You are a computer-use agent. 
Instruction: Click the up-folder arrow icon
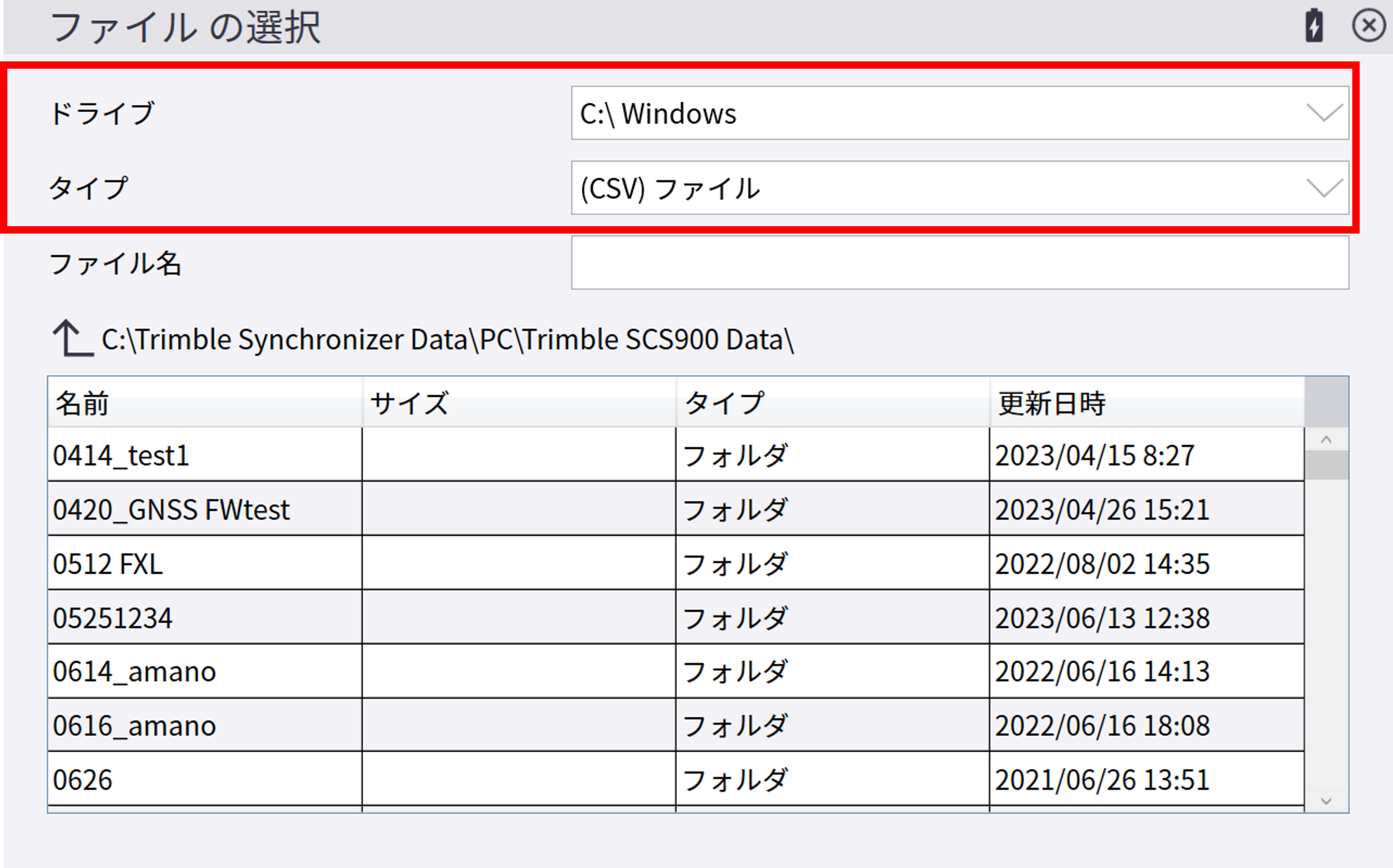coord(72,338)
